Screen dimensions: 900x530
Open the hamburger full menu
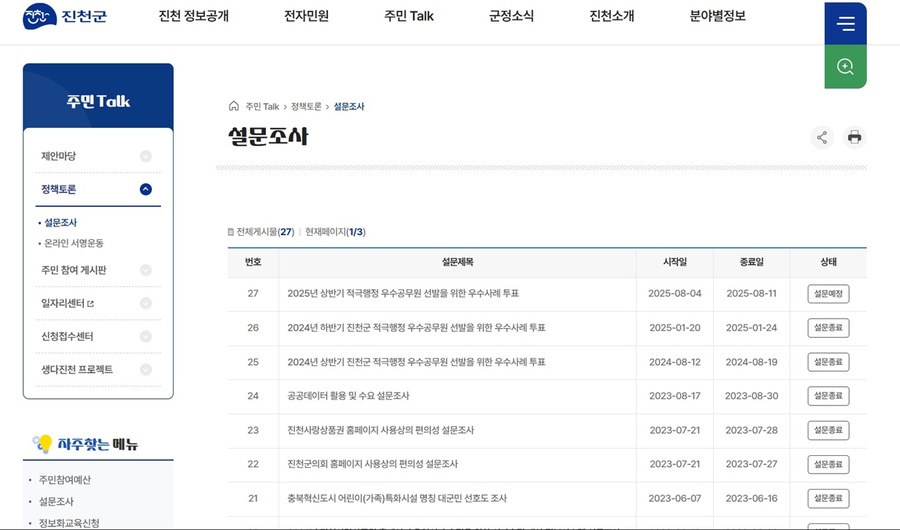pos(845,24)
